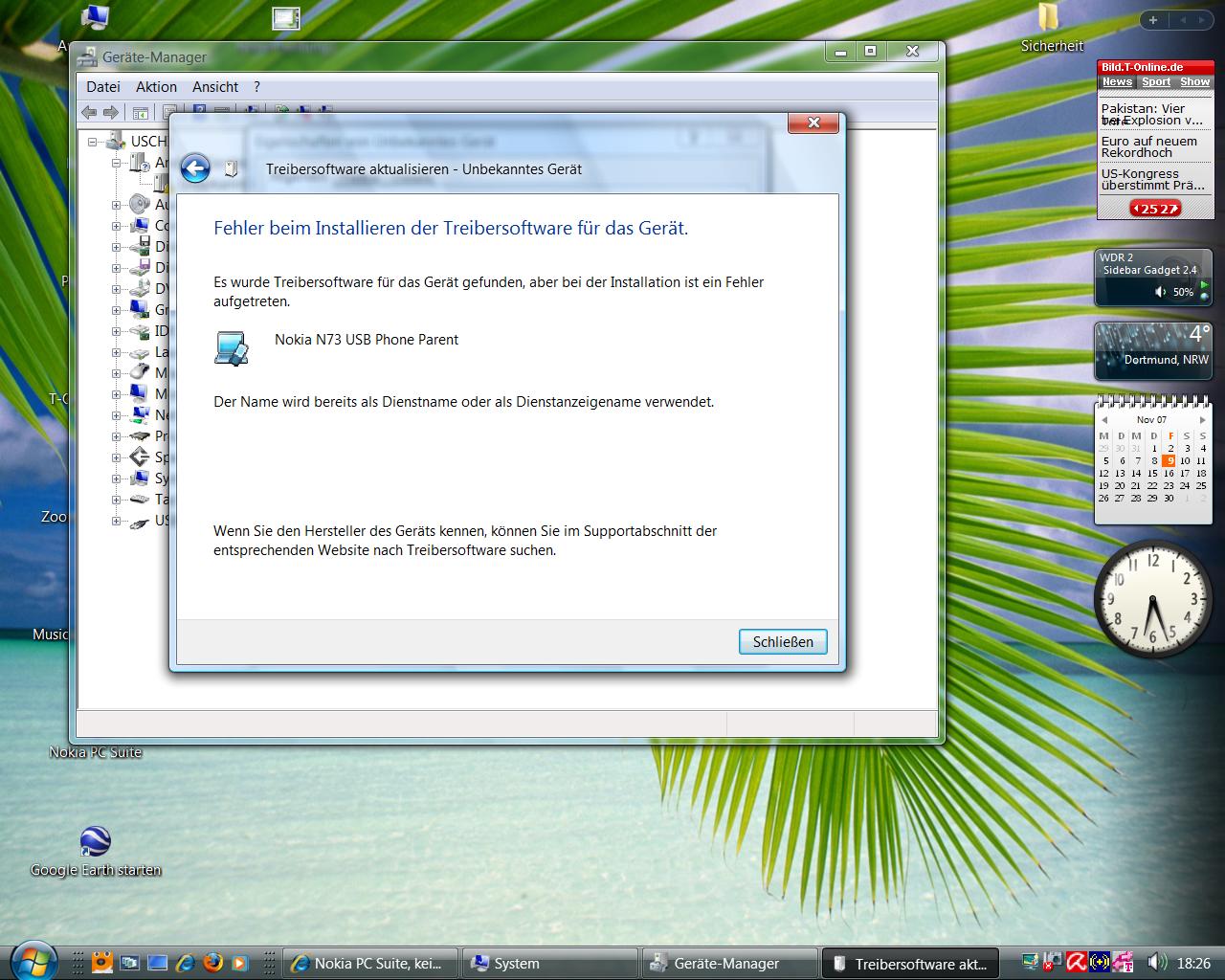Viewport: 1225px width, 980px height.
Task: Expand the 'DV' DVD drives tree node
Action: [x=116, y=289]
